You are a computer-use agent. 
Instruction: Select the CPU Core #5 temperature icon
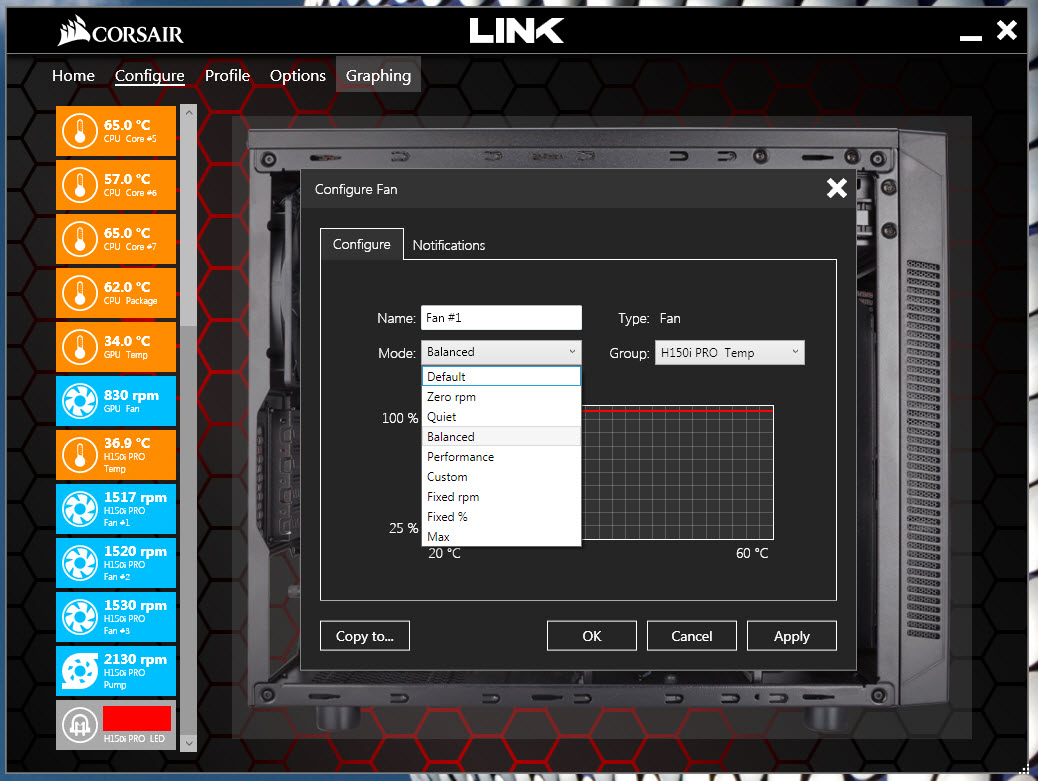click(80, 131)
